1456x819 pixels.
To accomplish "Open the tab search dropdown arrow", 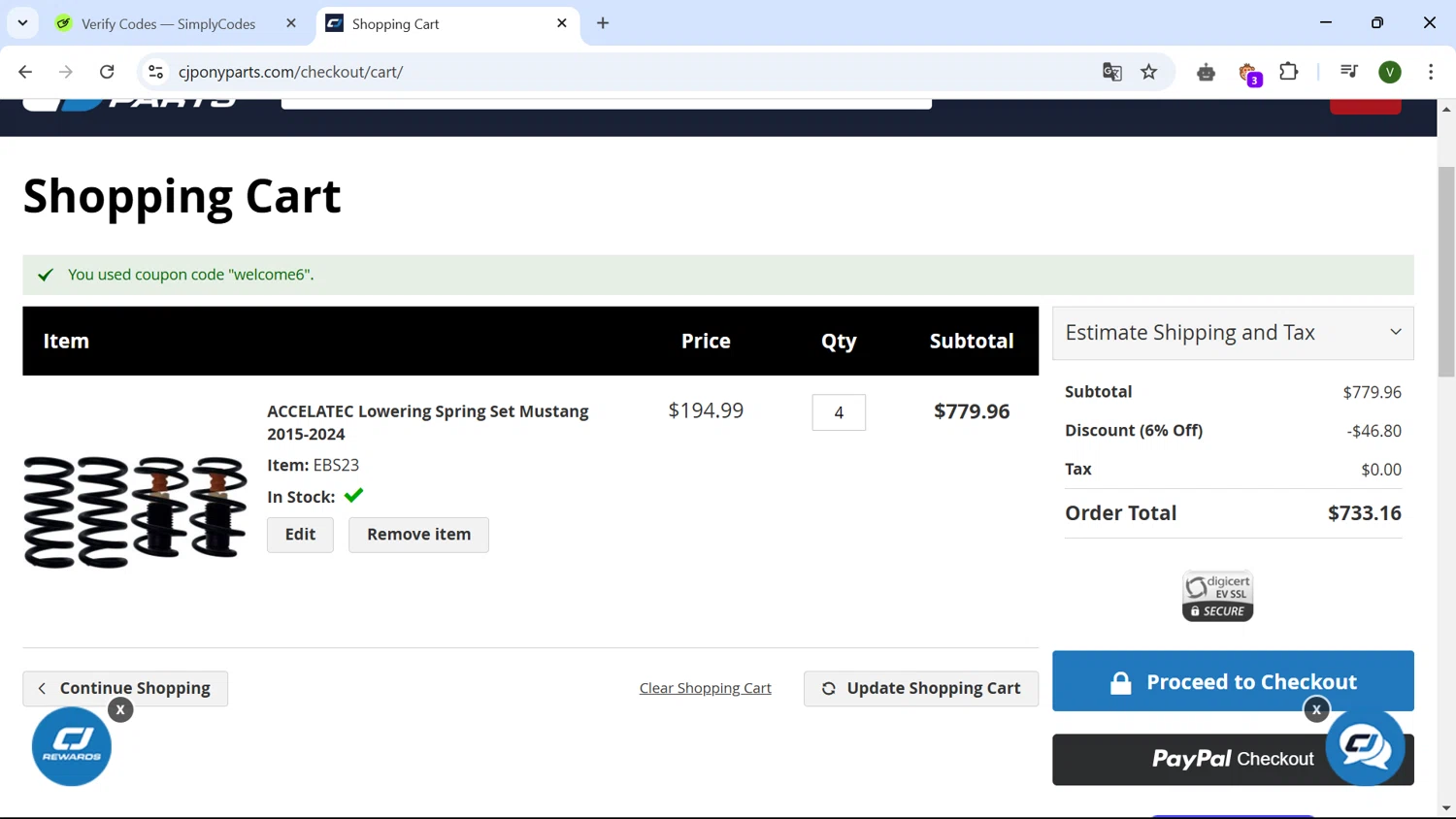I will (x=22, y=23).
